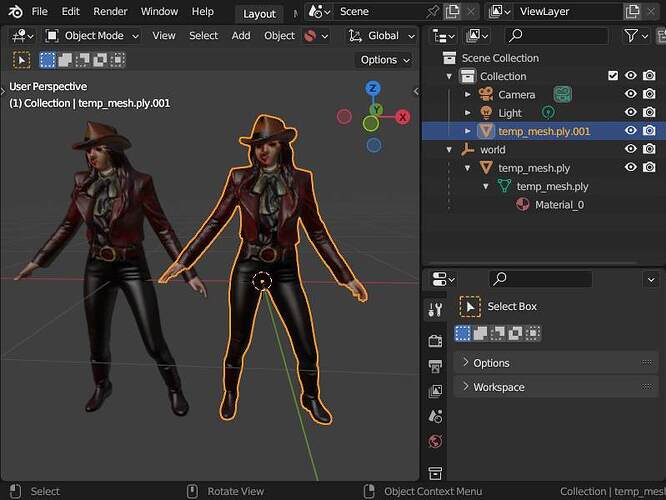The height and width of the screenshot is (500, 666).
Task: Open the Object Mode dropdown
Action: pos(92,36)
